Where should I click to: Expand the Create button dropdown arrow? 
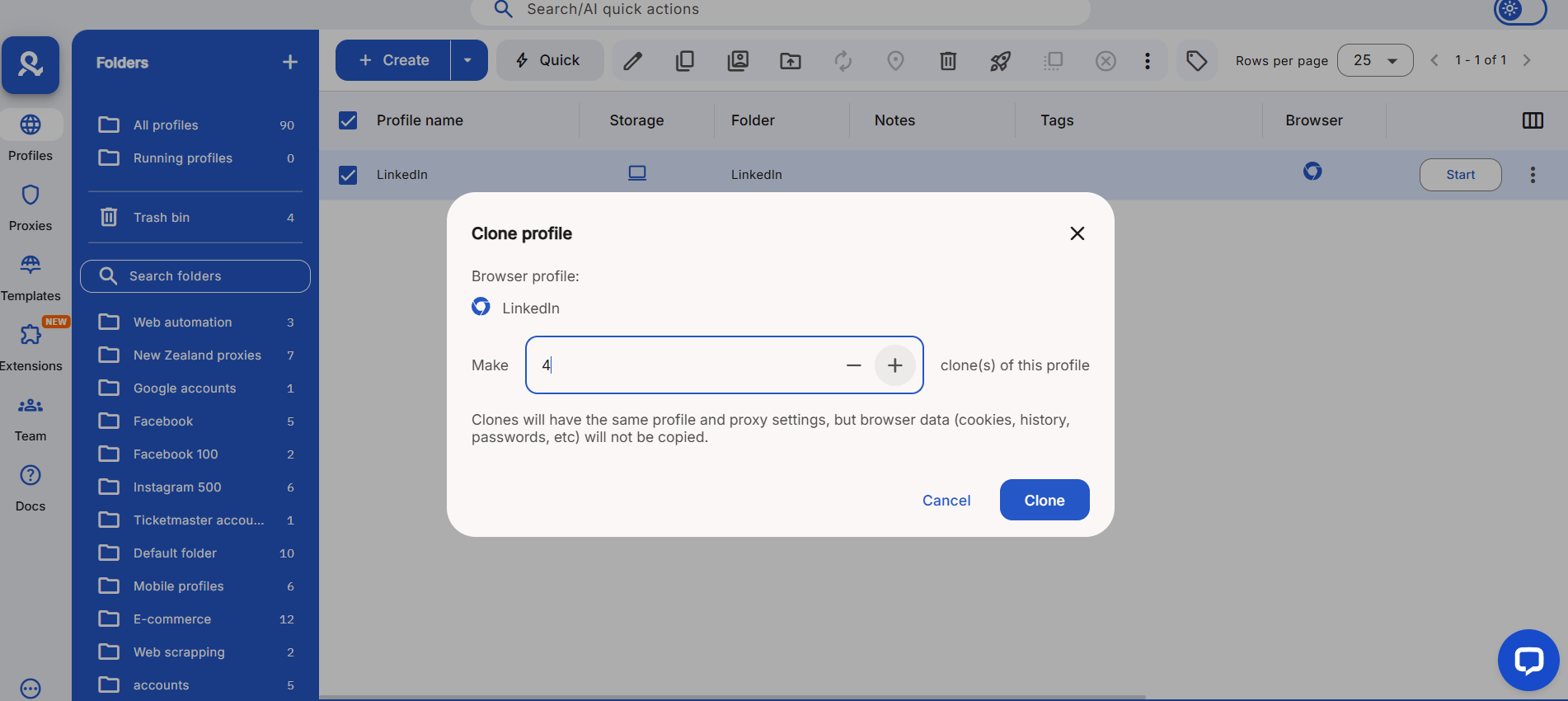click(468, 61)
